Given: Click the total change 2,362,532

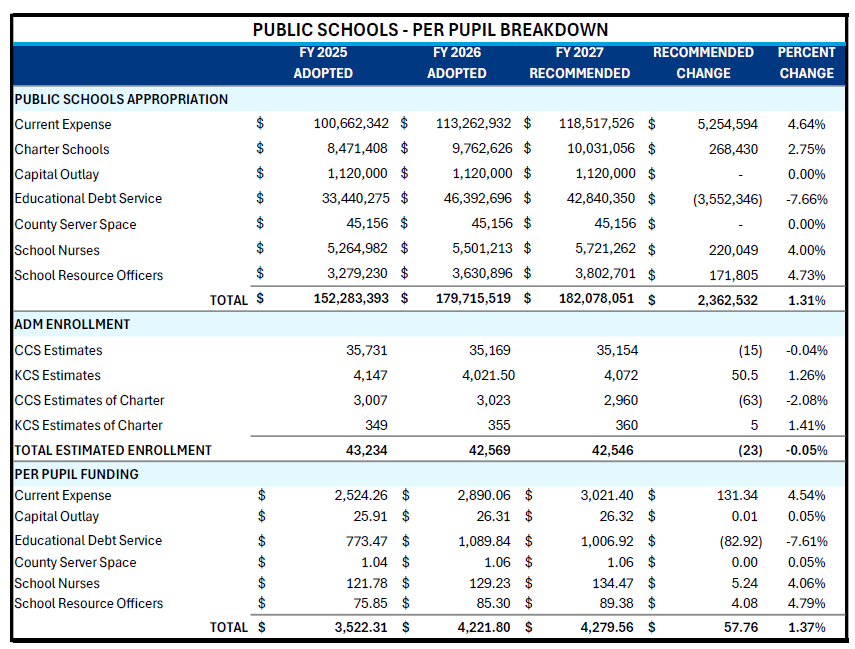Looking at the screenshot, I should [x=727, y=300].
